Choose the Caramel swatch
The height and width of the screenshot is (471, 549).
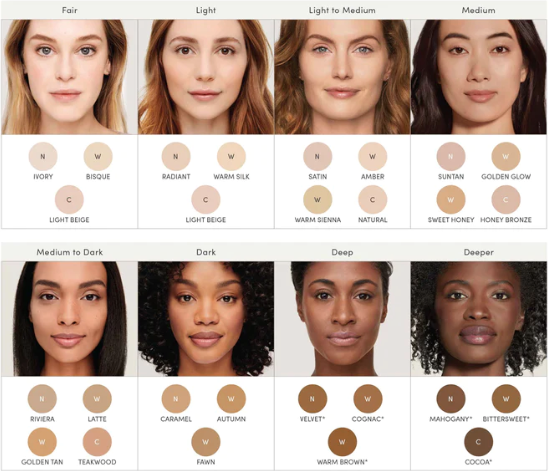coord(176,399)
